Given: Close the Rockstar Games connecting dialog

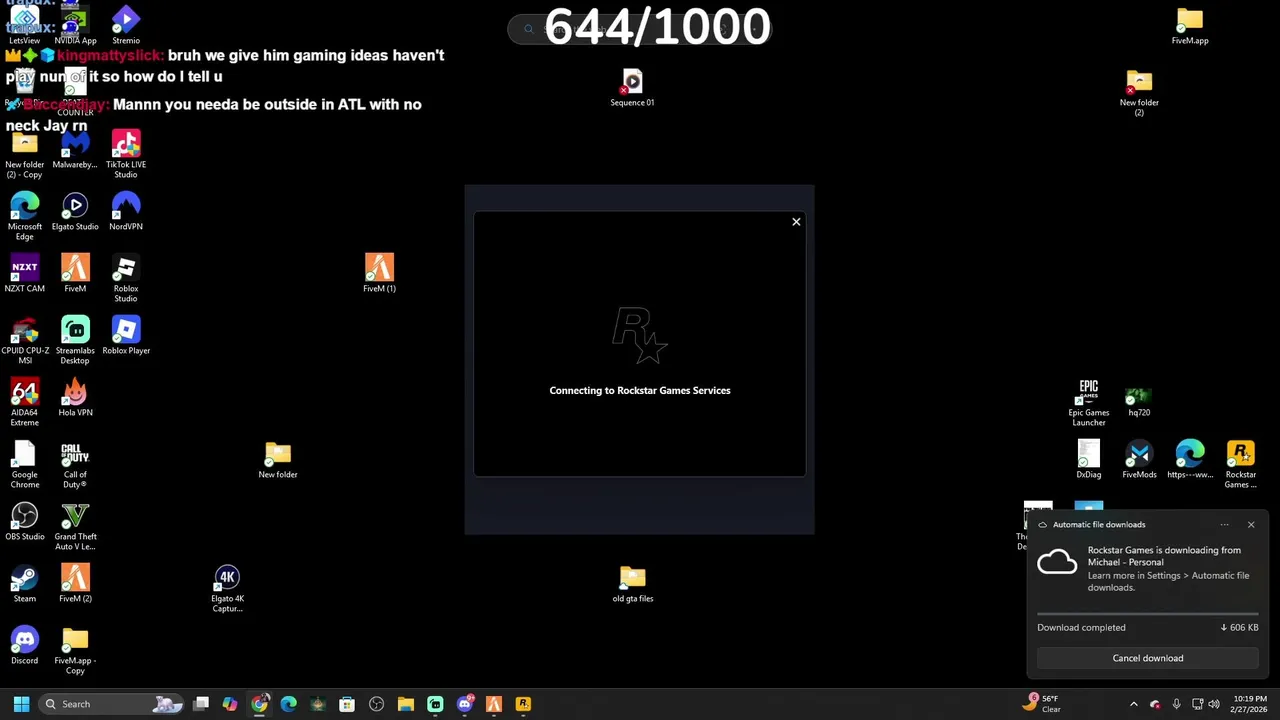Looking at the screenshot, I should click(x=796, y=222).
